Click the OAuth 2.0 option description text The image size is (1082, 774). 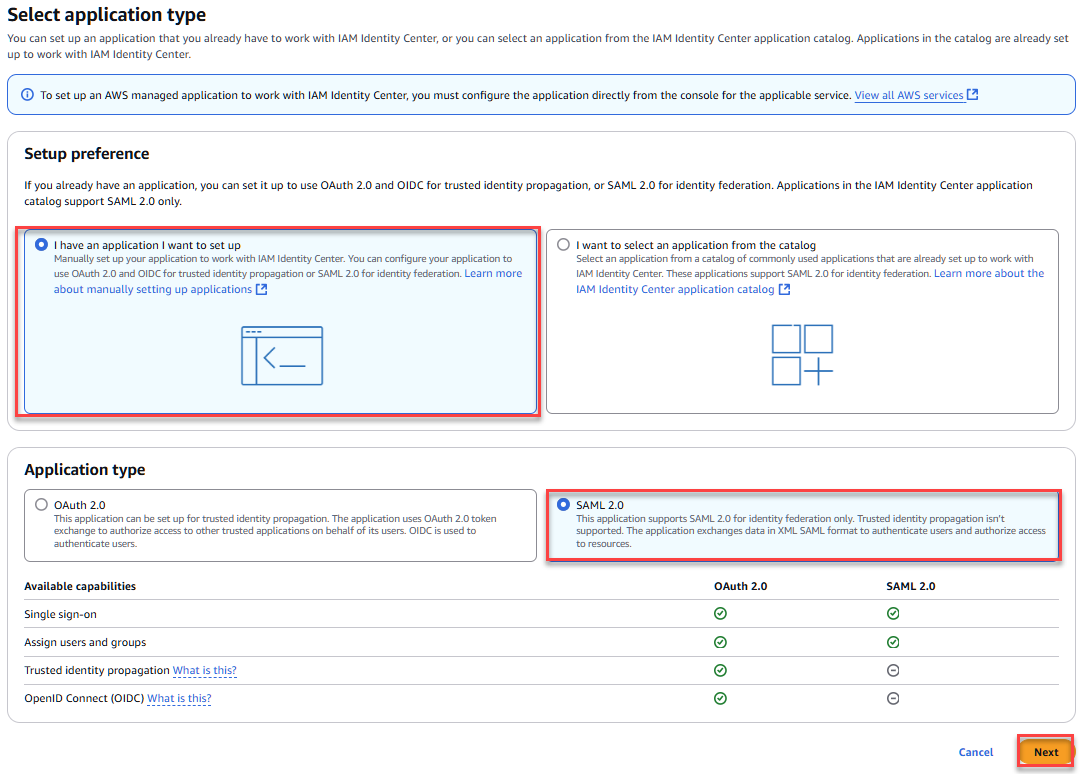[x=275, y=531]
